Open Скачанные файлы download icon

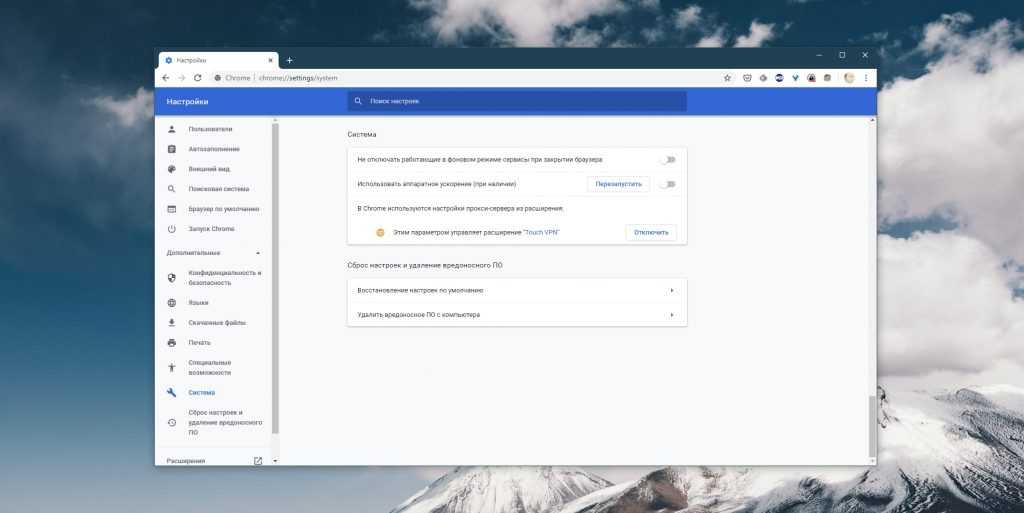tap(172, 323)
